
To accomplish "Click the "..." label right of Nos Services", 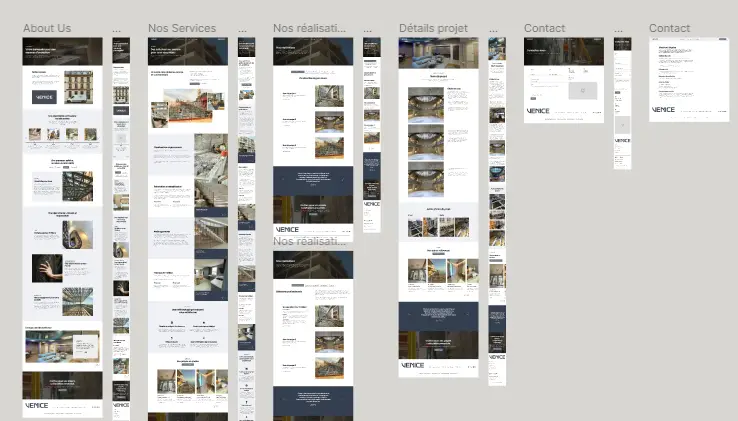I will pyautogui.click(x=242, y=30).
